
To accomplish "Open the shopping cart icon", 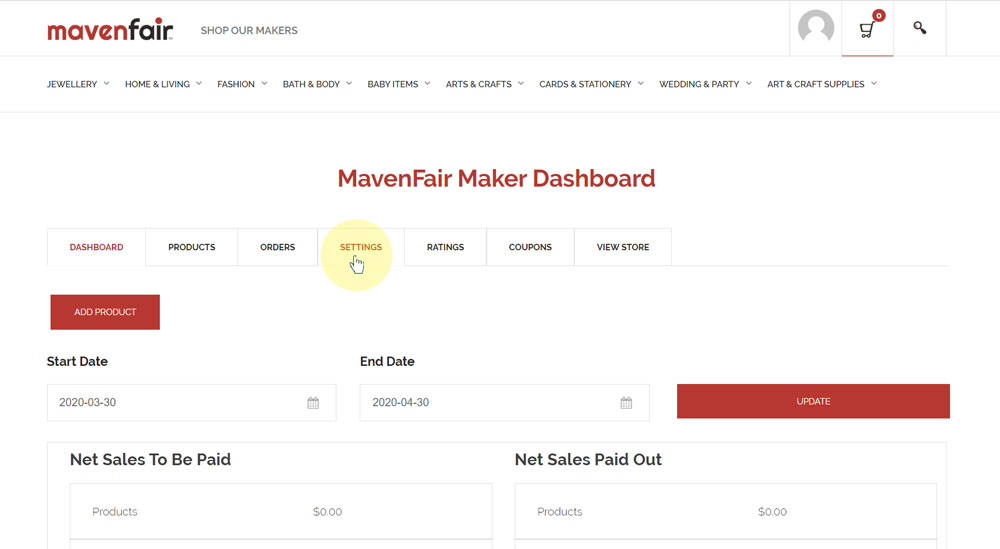I will pos(866,30).
